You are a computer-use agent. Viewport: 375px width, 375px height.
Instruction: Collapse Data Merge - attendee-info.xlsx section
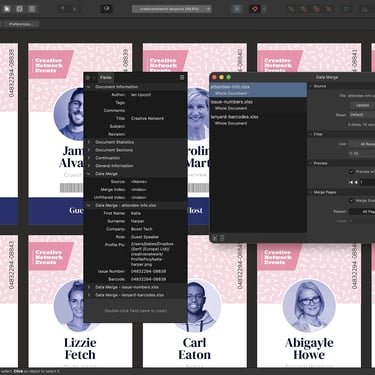(x=89, y=205)
